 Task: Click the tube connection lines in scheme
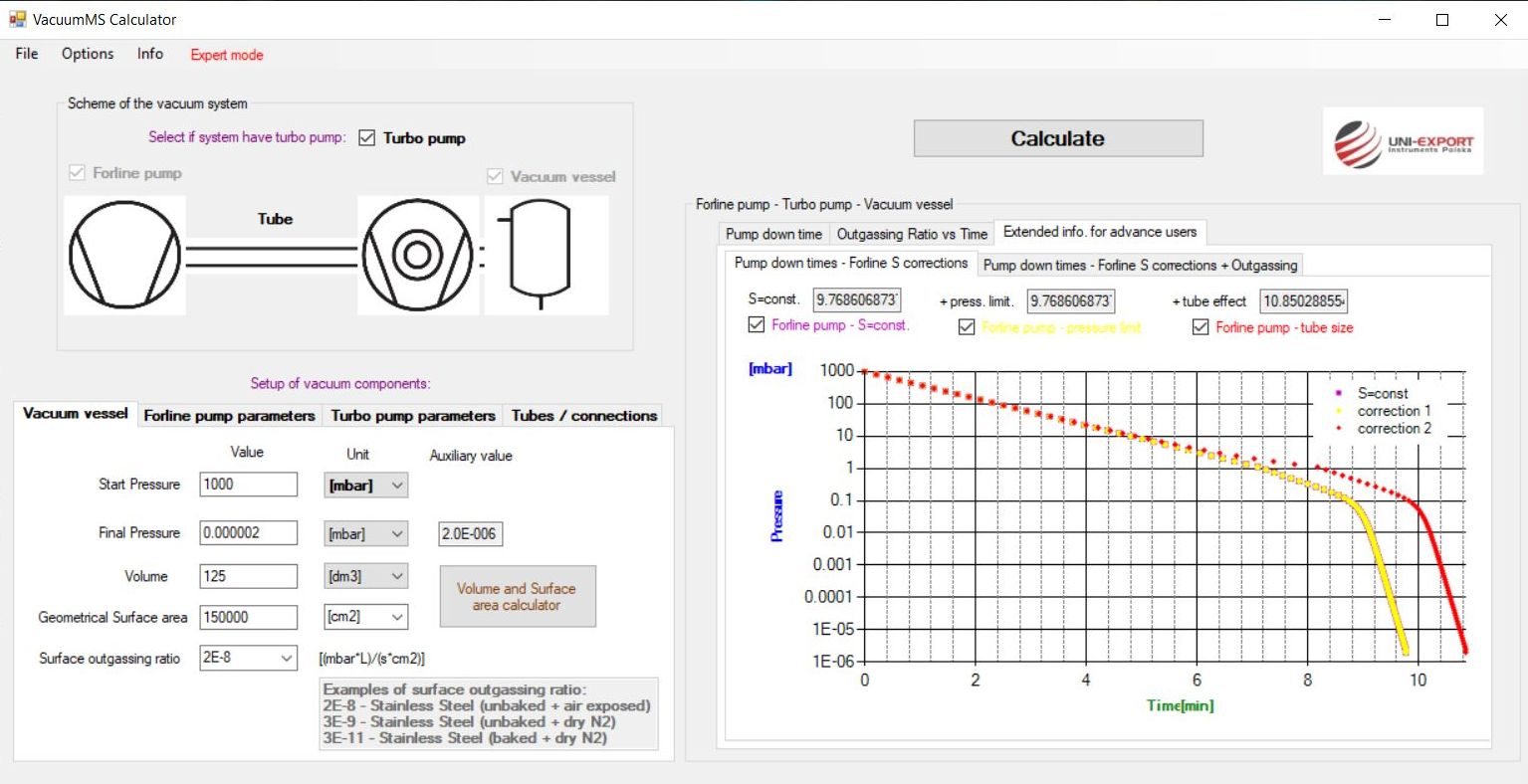[272, 257]
